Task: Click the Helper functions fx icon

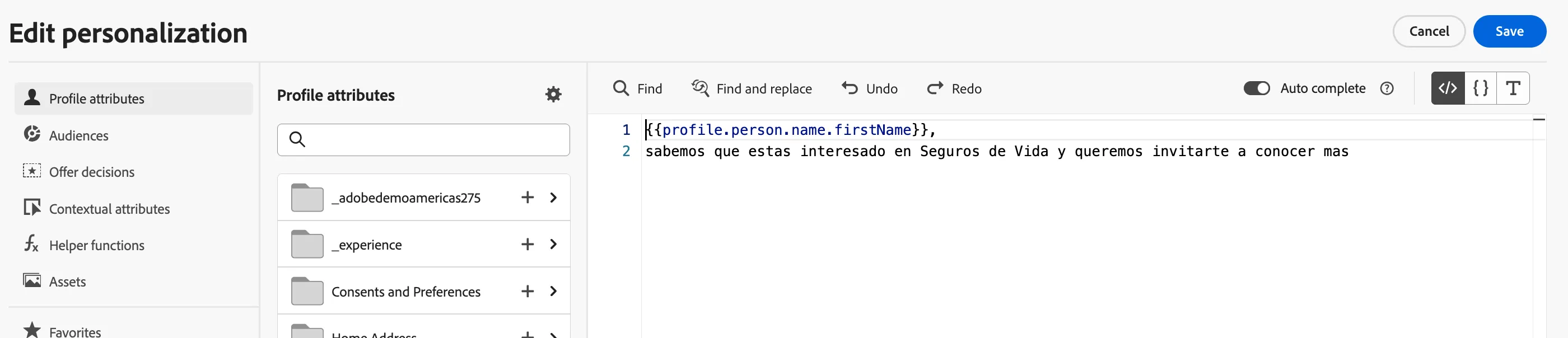Action: pos(32,244)
